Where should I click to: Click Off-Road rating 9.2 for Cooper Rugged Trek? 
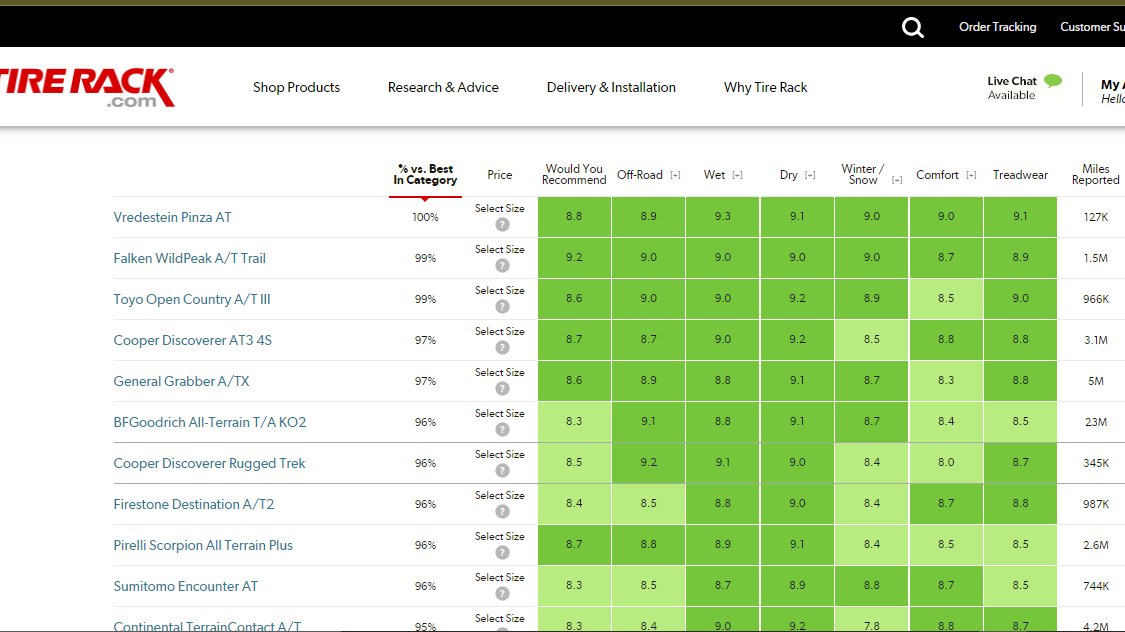[x=648, y=463]
